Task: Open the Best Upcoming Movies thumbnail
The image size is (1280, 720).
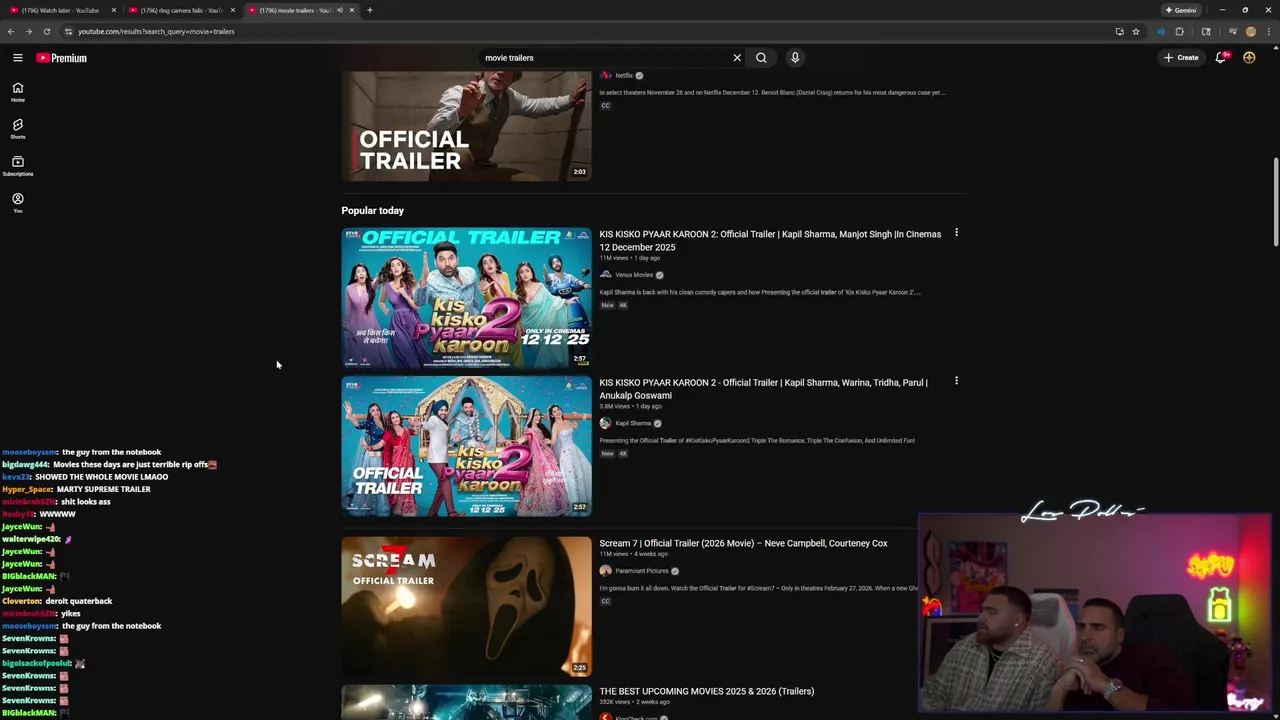Action: tap(466, 702)
